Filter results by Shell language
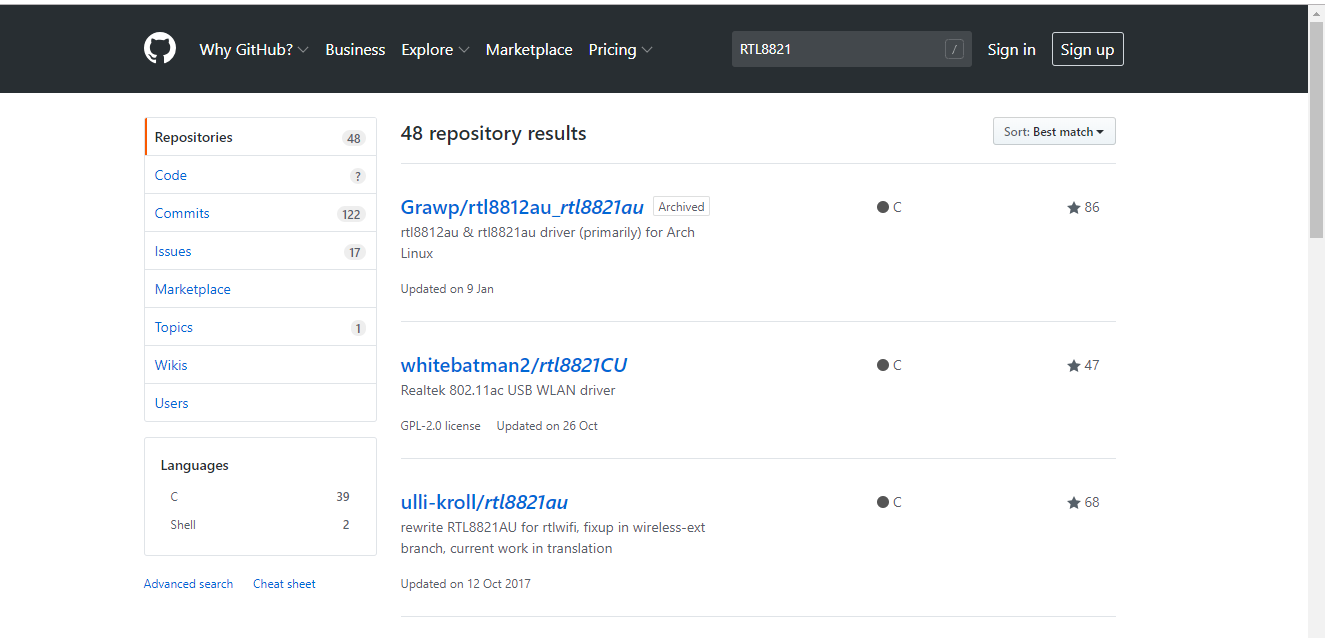 pos(260,525)
